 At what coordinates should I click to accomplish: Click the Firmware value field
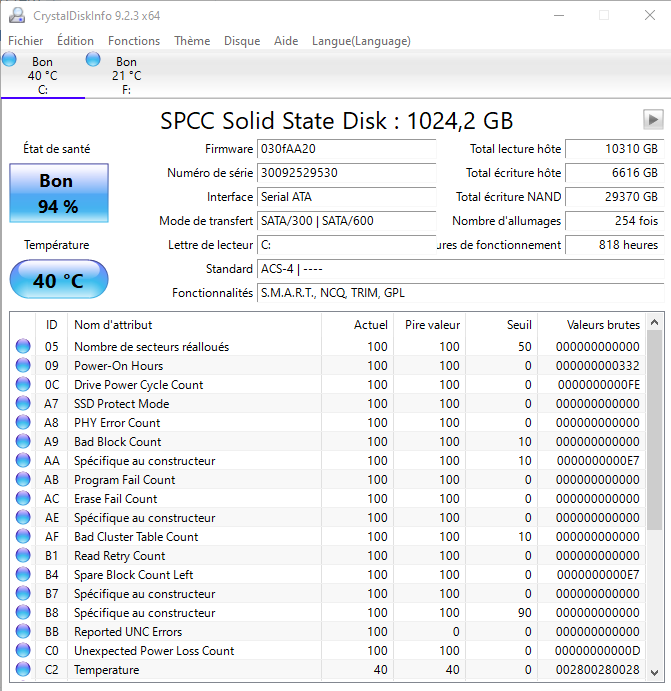(346, 149)
